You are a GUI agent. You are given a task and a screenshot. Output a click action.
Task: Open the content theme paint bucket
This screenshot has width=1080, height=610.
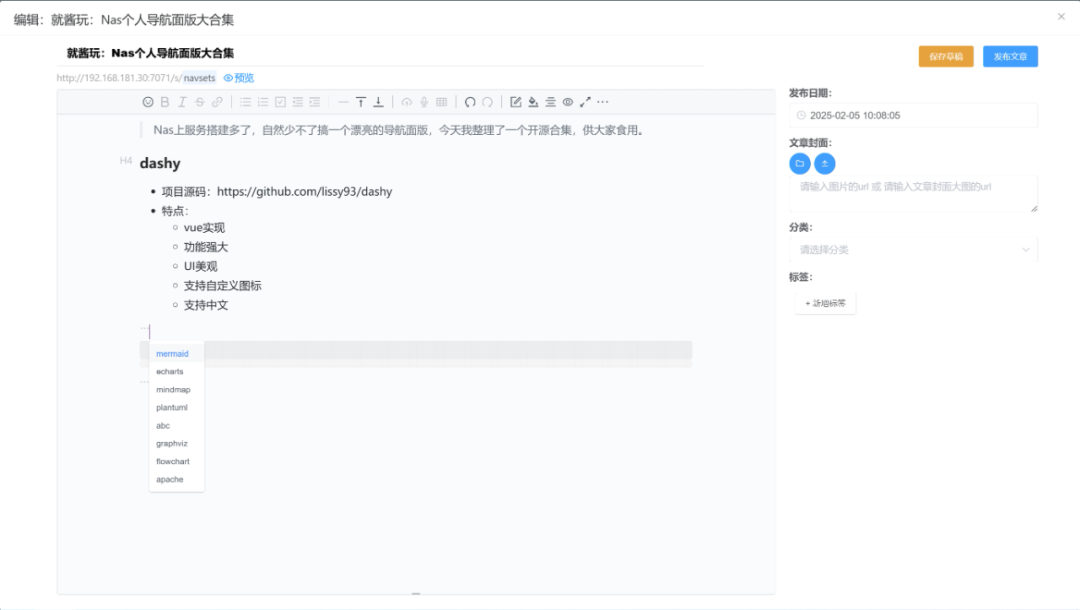[x=533, y=102]
